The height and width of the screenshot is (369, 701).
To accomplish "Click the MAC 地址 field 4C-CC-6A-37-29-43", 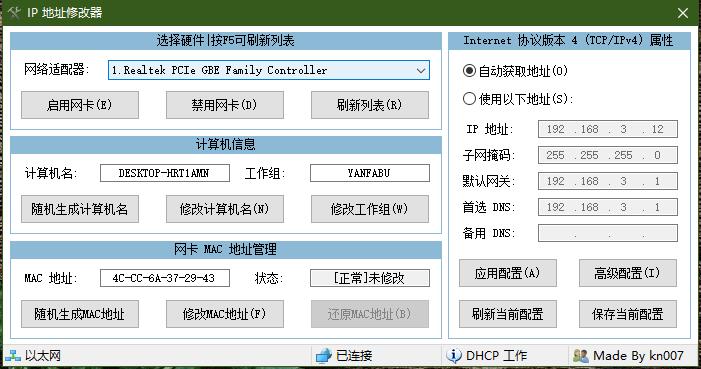I will (165, 278).
